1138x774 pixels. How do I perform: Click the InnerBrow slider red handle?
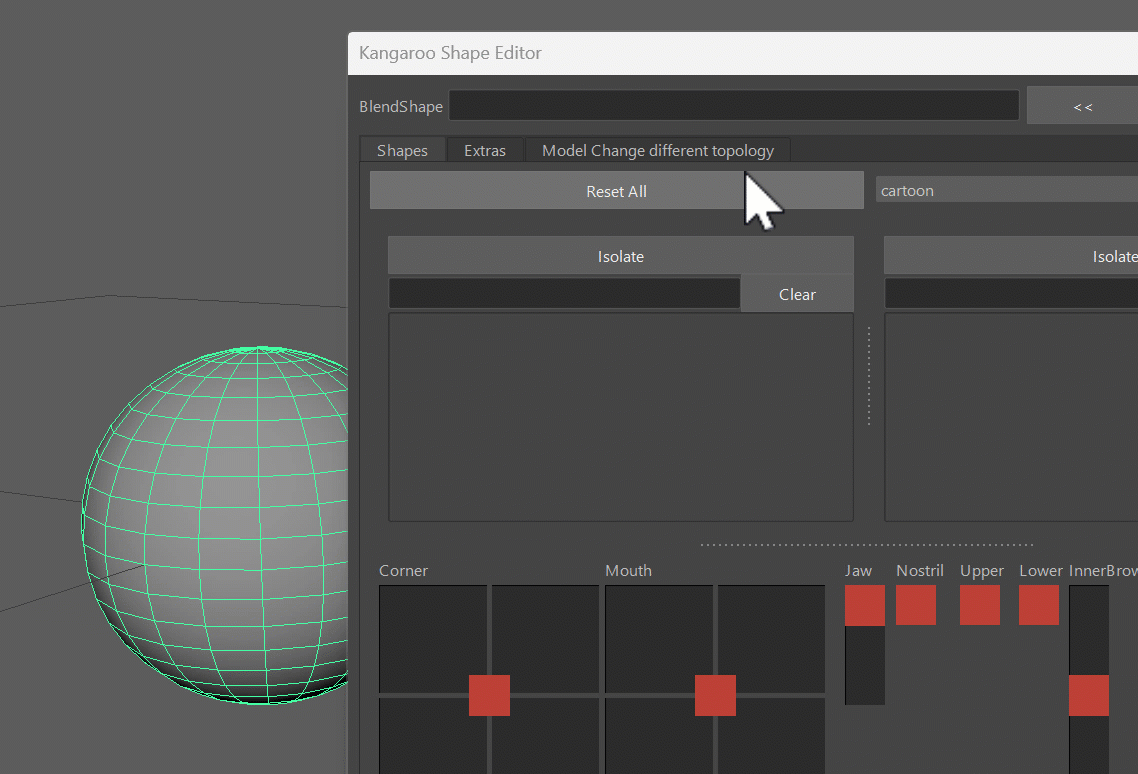tap(1089, 695)
